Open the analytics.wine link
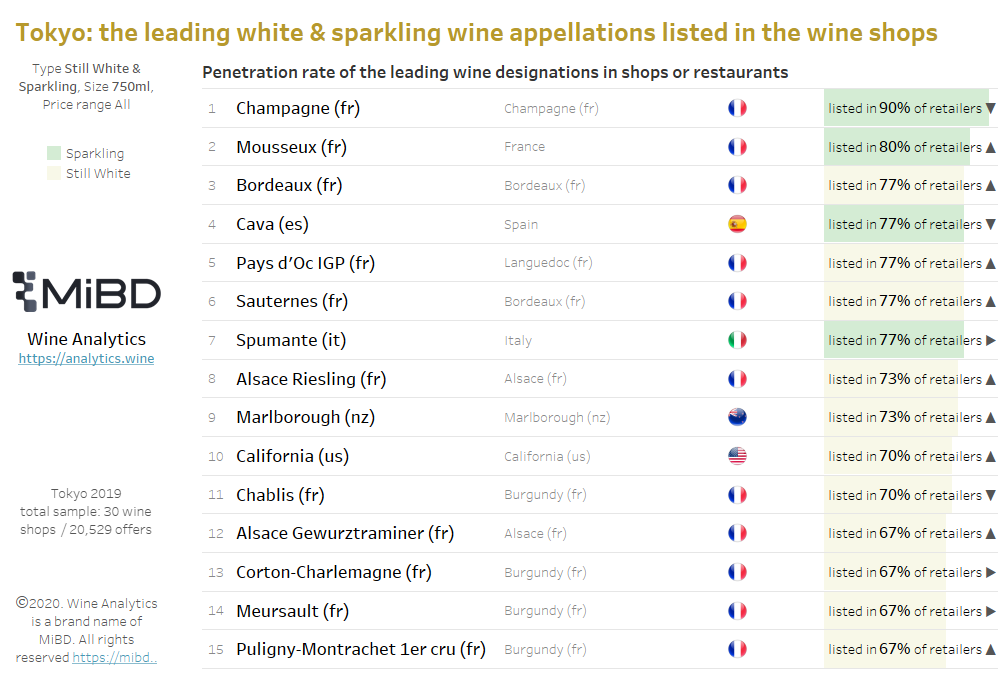 (x=86, y=359)
